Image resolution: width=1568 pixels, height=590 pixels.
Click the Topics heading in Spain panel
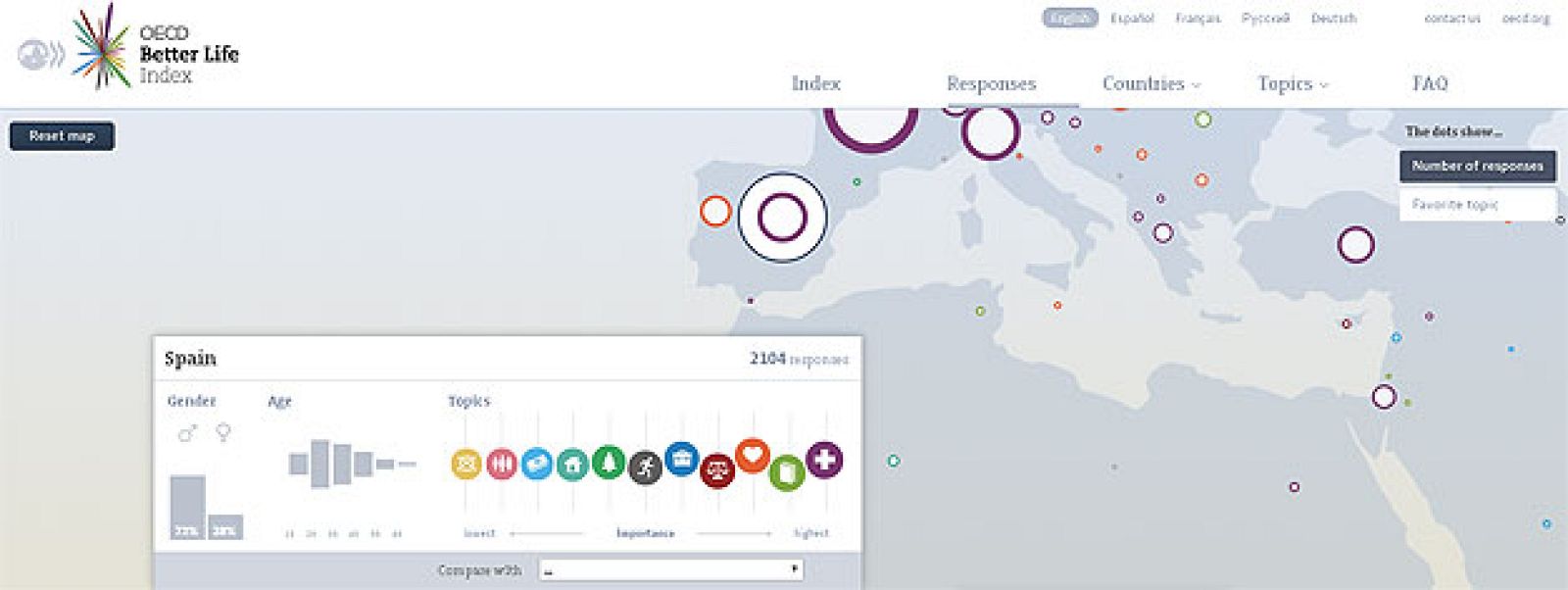(x=468, y=401)
